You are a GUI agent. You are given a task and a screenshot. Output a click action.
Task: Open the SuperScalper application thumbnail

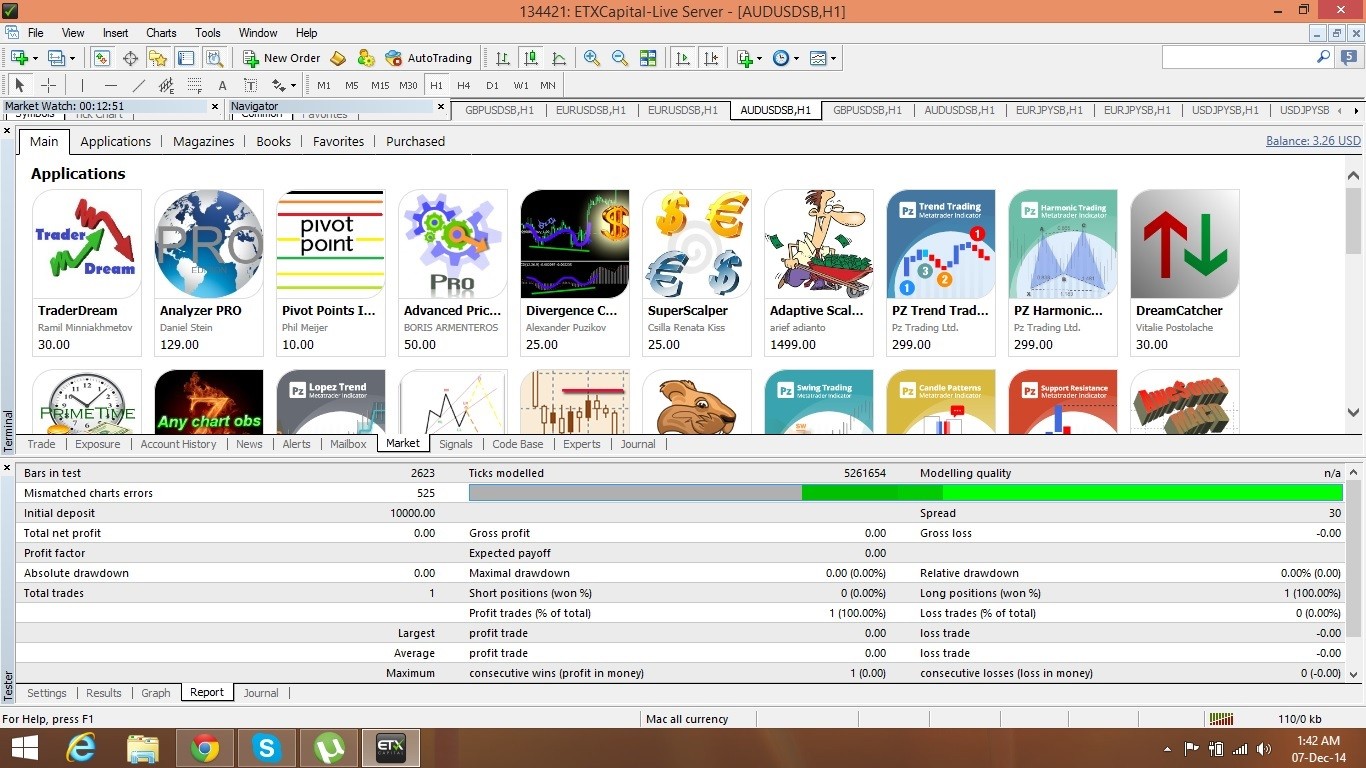[697, 245]
